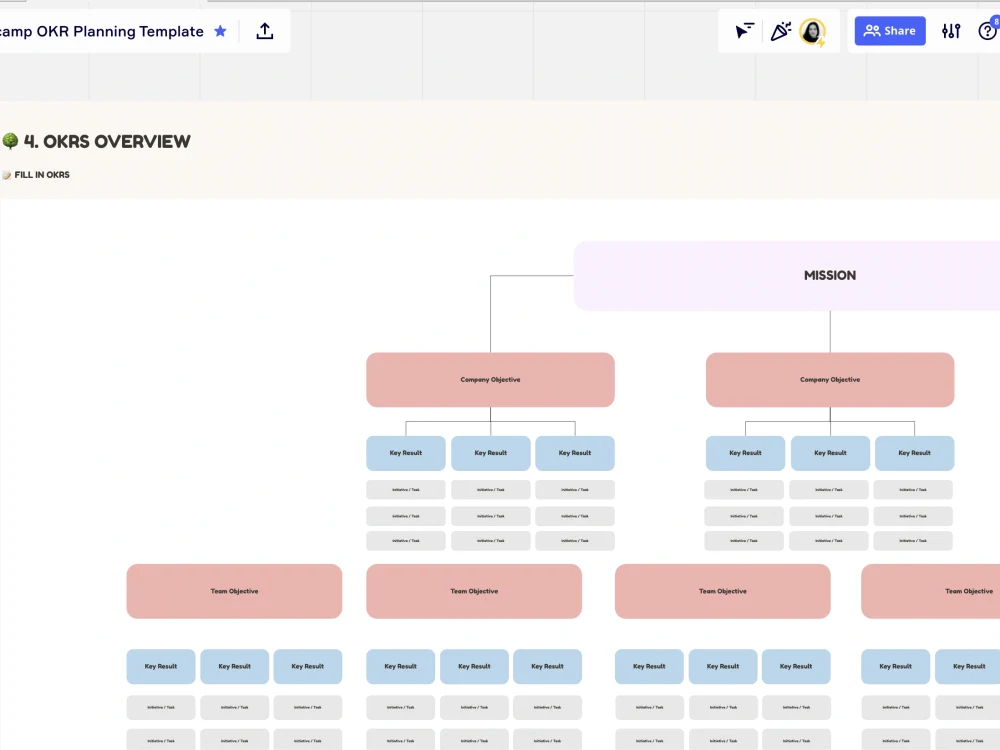Select middle Key Result under right Company Objective
Image resolution: width=1000 pixels, height=750 pixels.
(830, 453)
